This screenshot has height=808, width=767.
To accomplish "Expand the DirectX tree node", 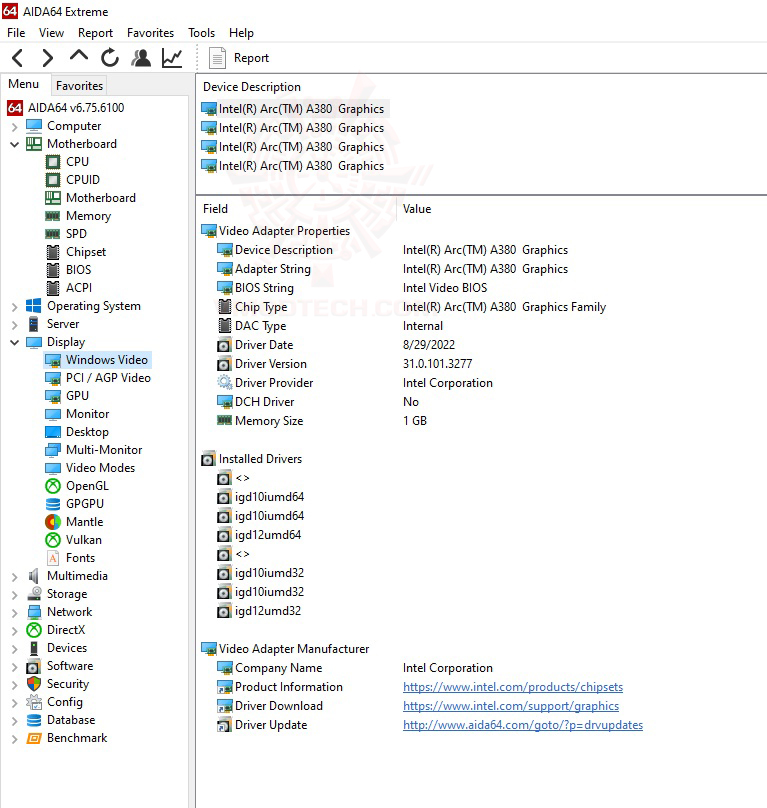I will point(14,631).
